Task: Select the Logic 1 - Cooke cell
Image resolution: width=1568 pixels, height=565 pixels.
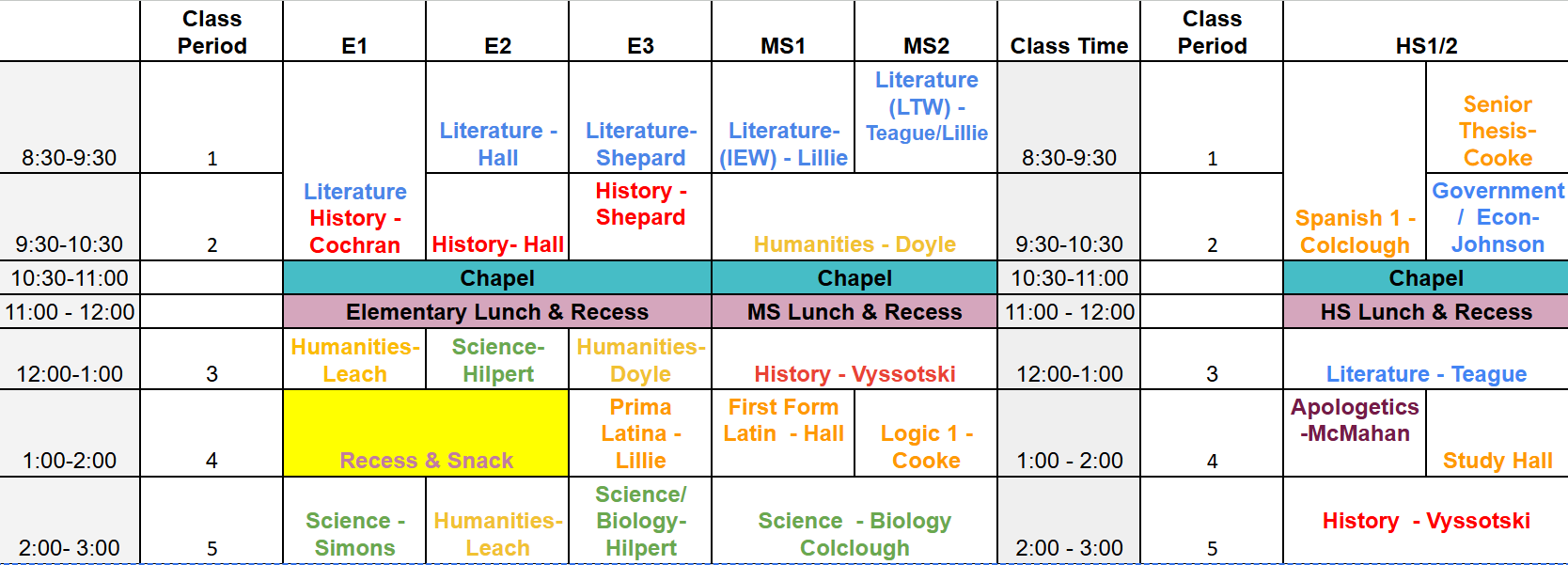Action: click(926, 433)
